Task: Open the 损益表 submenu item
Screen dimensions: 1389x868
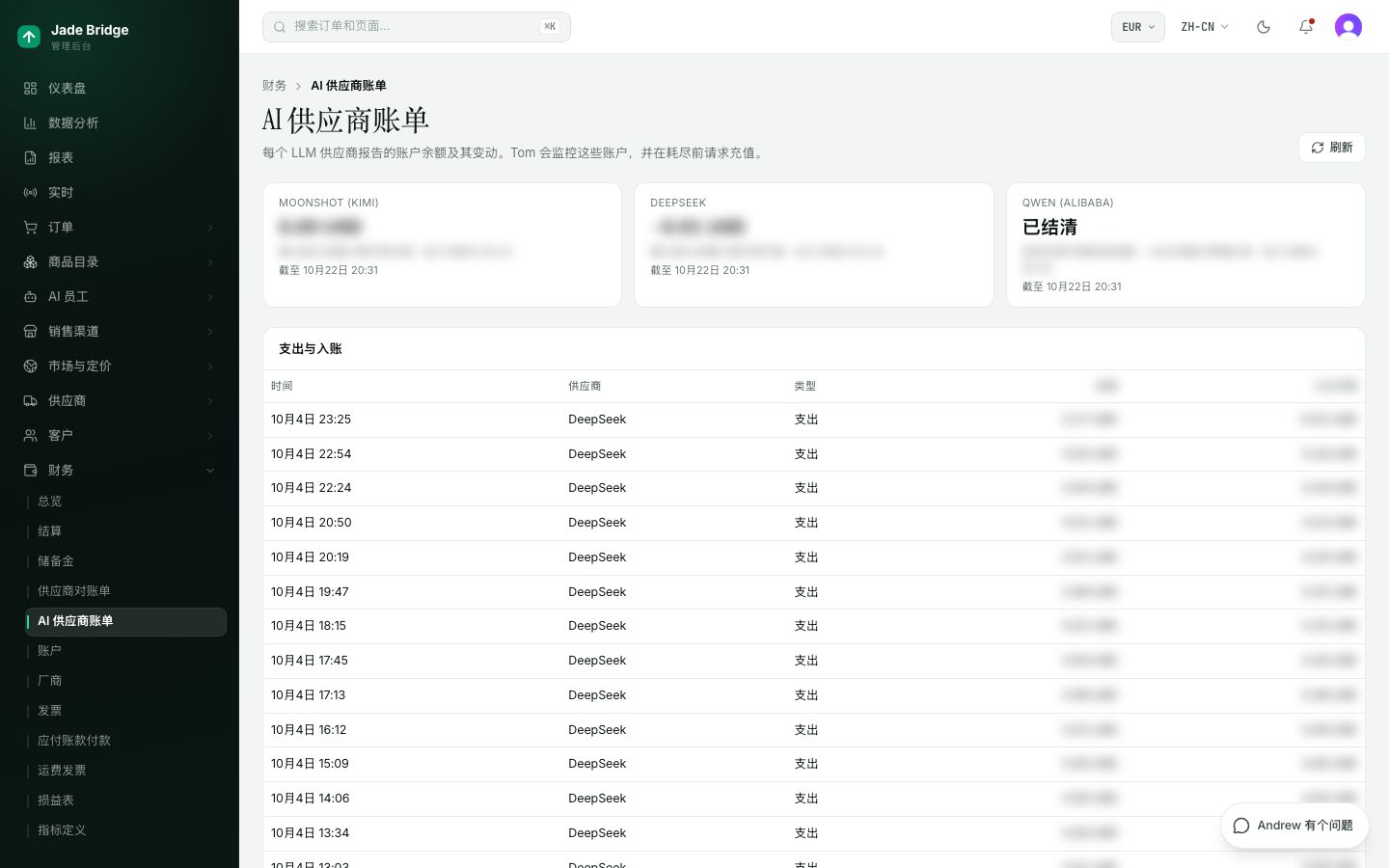Action: [x=56, y=800]
